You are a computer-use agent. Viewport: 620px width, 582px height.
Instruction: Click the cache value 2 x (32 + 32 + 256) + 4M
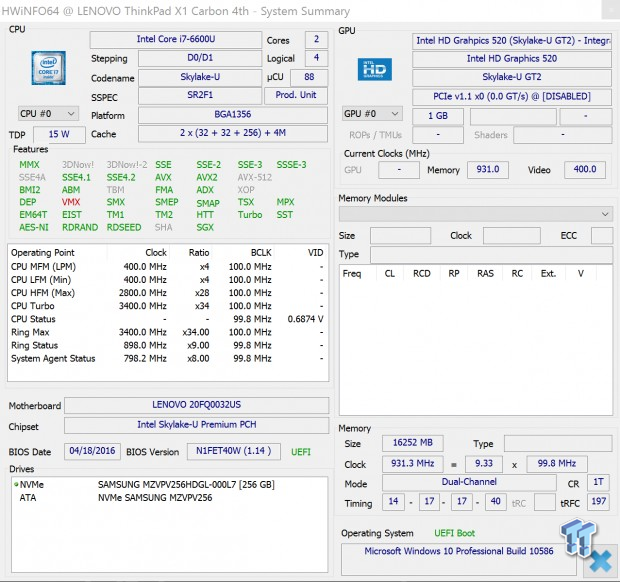[232, 133]
